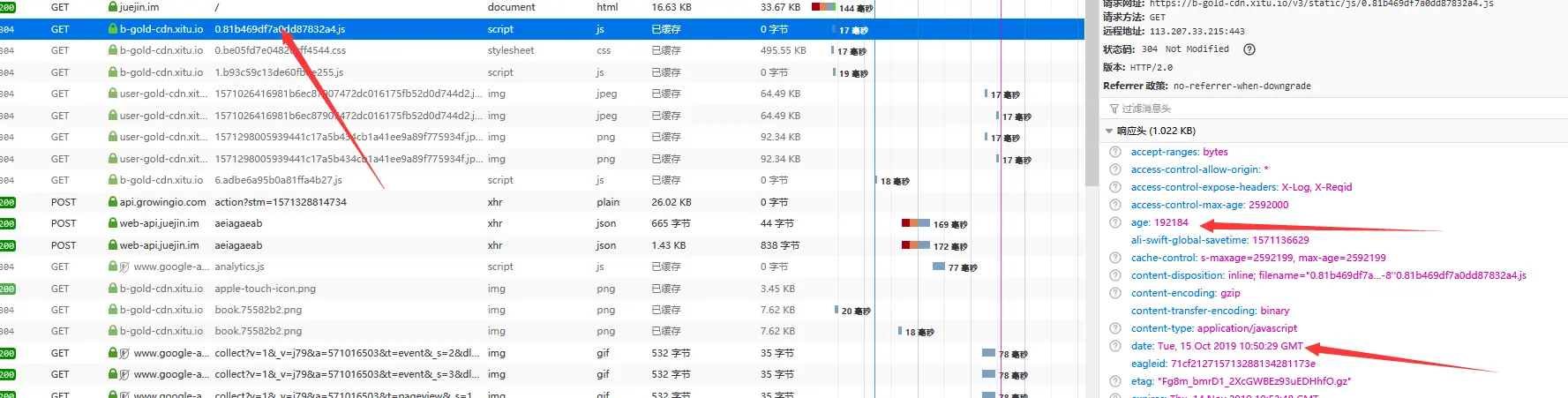1568x398 pixels.
Task: Click the 版本: HTTP/2.0 line
Action: coord(1137,67)
